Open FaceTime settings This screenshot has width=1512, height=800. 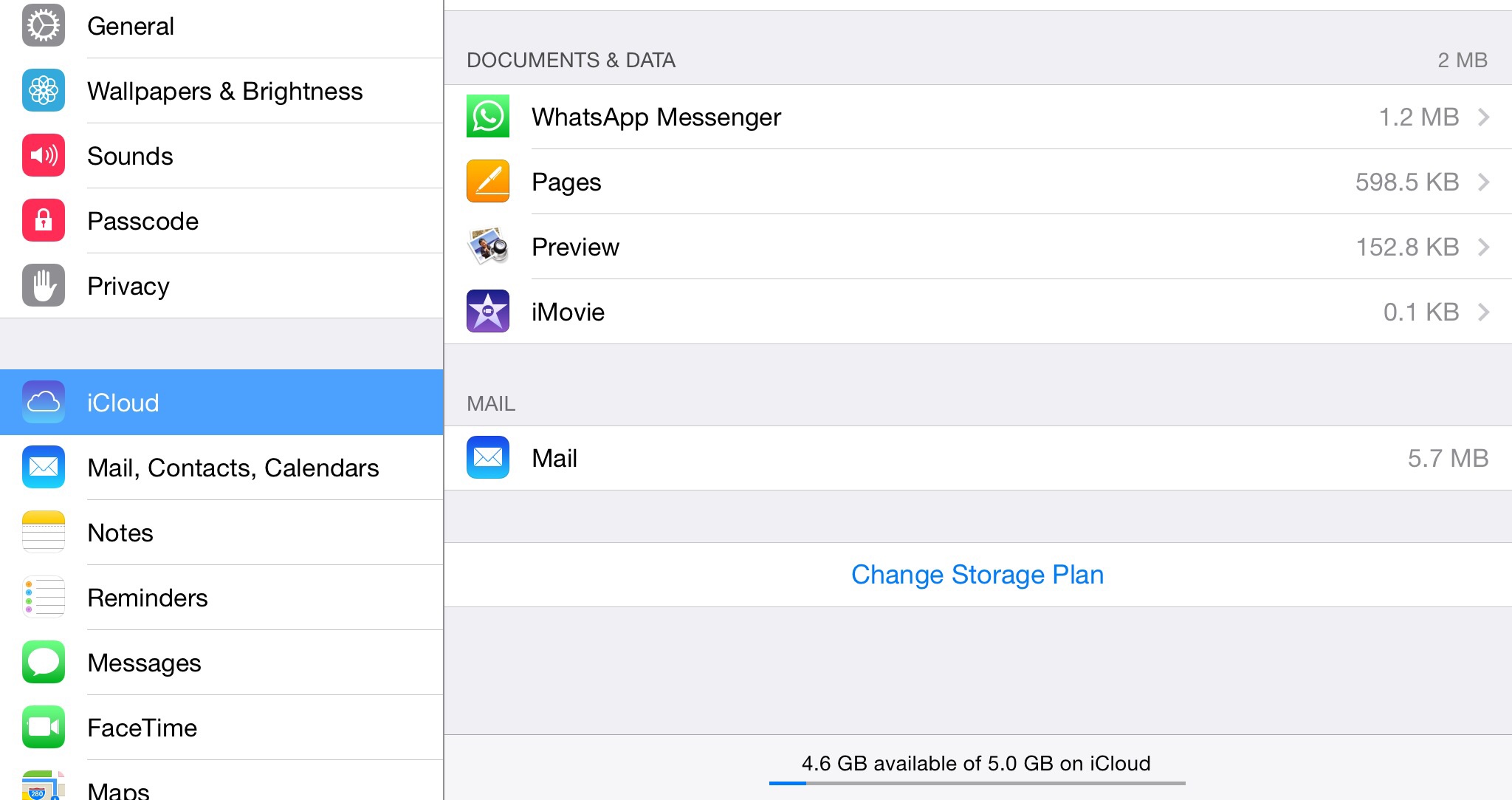[x=221, y=728]
